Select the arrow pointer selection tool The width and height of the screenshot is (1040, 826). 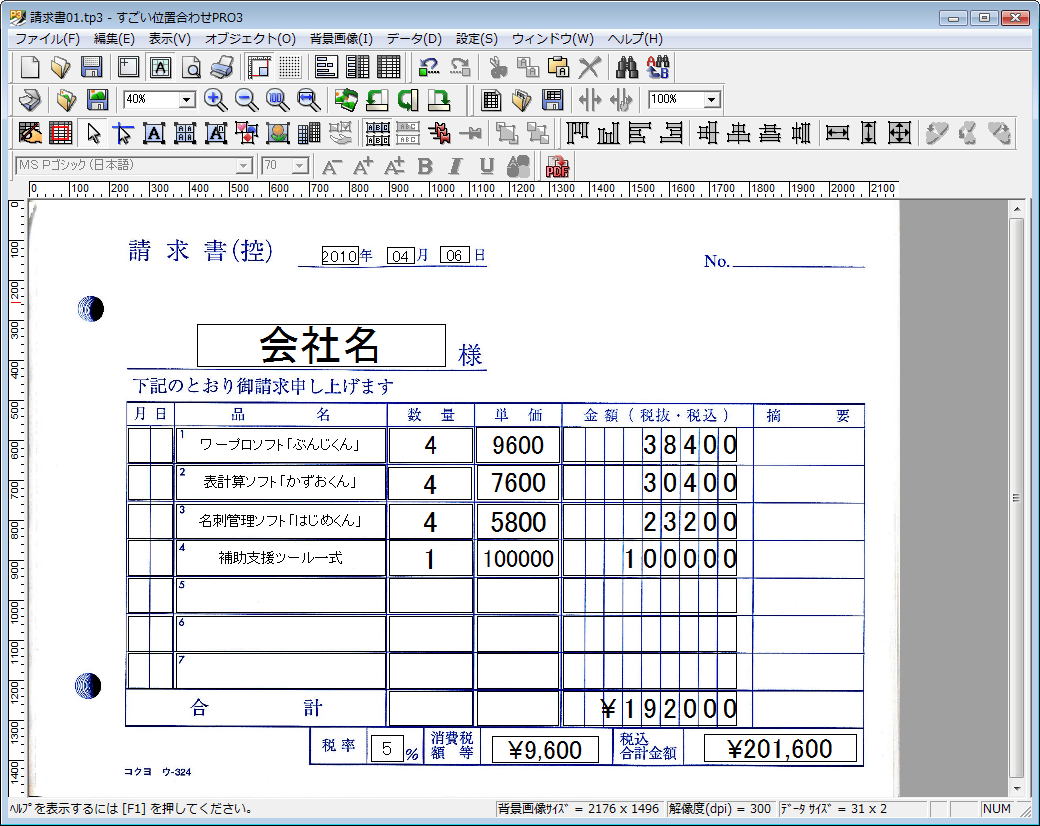pos(94,133)
